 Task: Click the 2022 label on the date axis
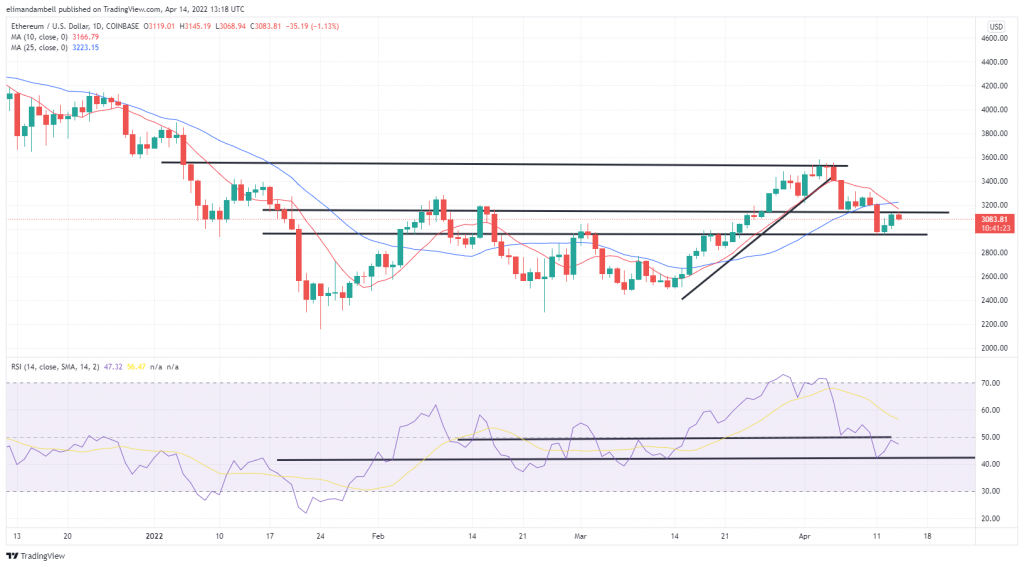(154, 536)
